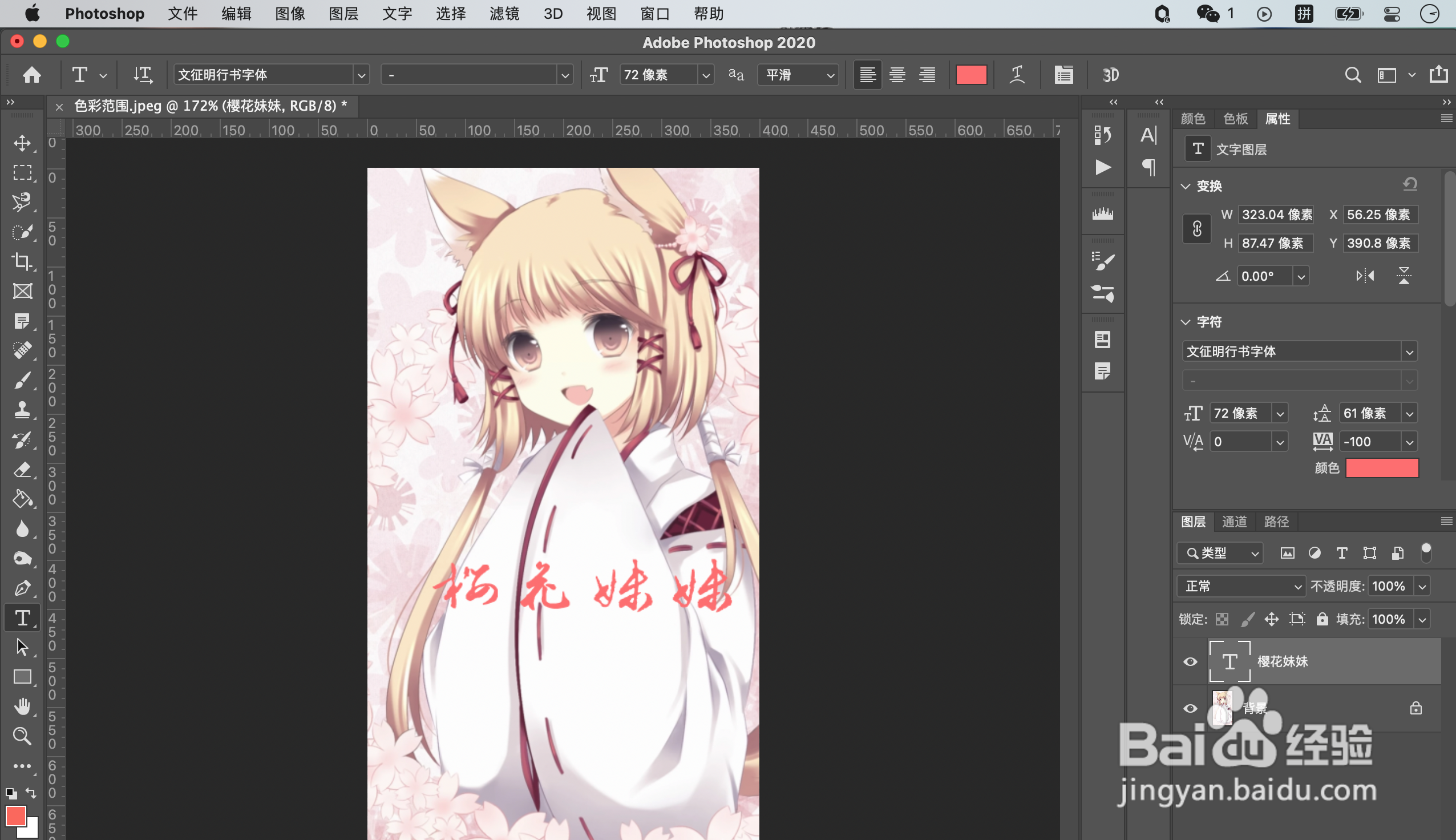Viewport: 1456px width, 840px height.
Task: Open layer filter 类型 dropdown
Action: (1220, 553)
